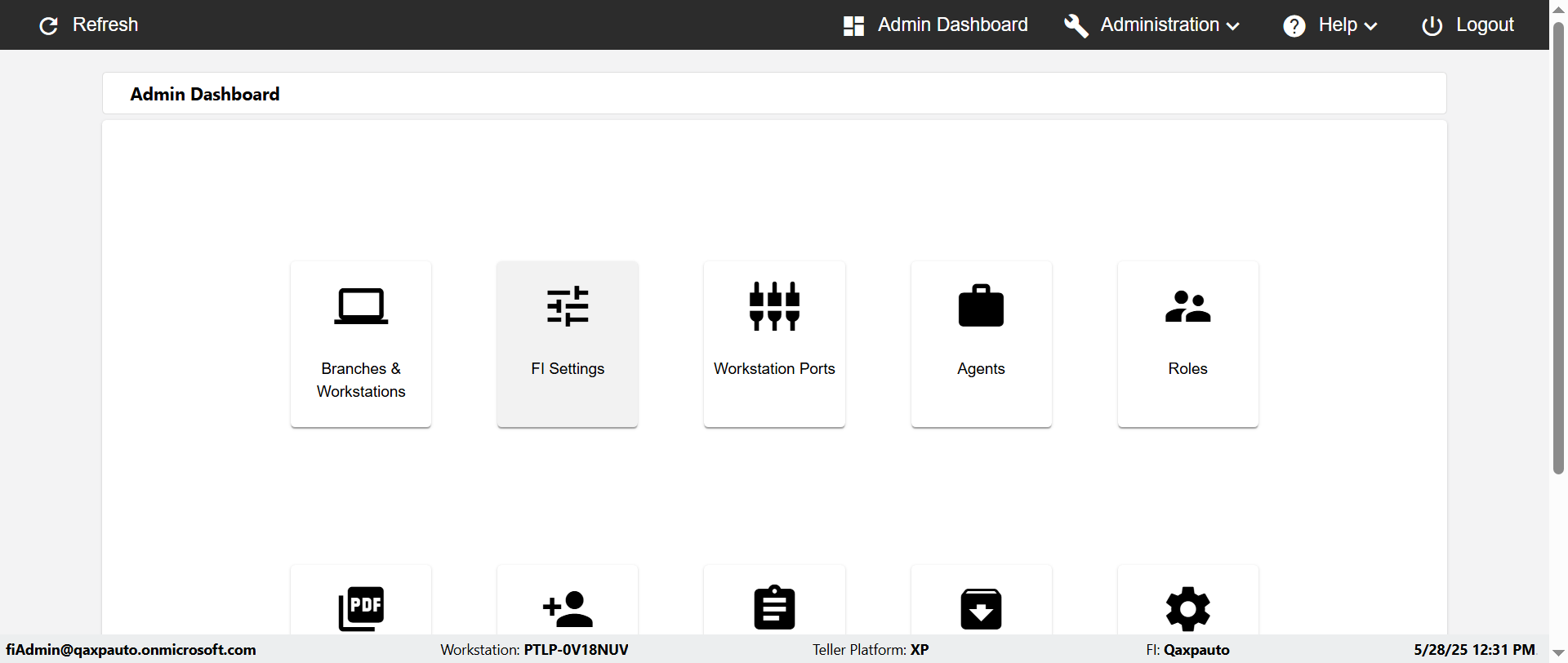The image size is (1568, 663).
Task: Click the Admin Dashboard page heading
Action: coord(205,94)
